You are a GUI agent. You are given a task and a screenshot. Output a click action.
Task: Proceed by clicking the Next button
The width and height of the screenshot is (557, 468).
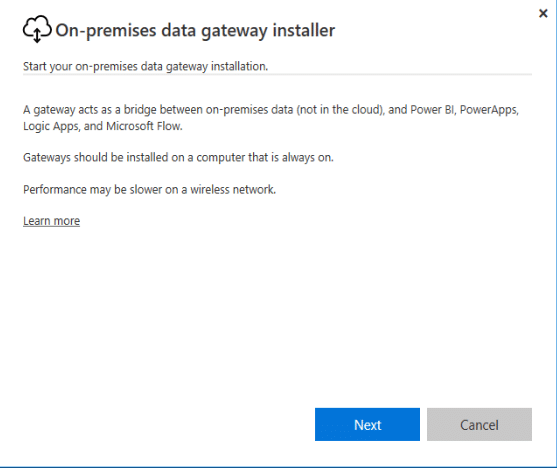tap(367, 424)
